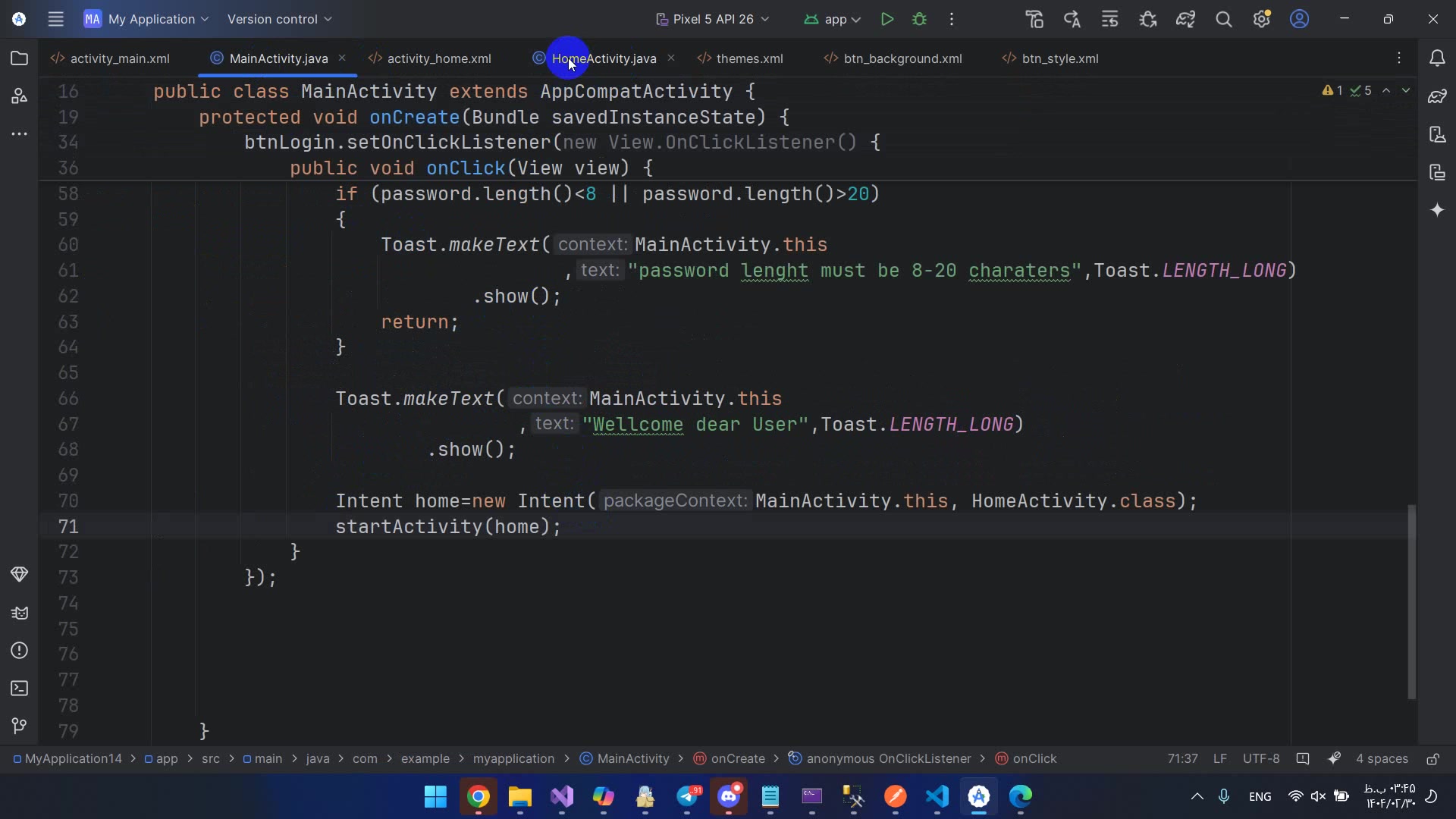Switch to the themes.xml tab
This screenshot has height=819, width=1456.
coord(748,58)
